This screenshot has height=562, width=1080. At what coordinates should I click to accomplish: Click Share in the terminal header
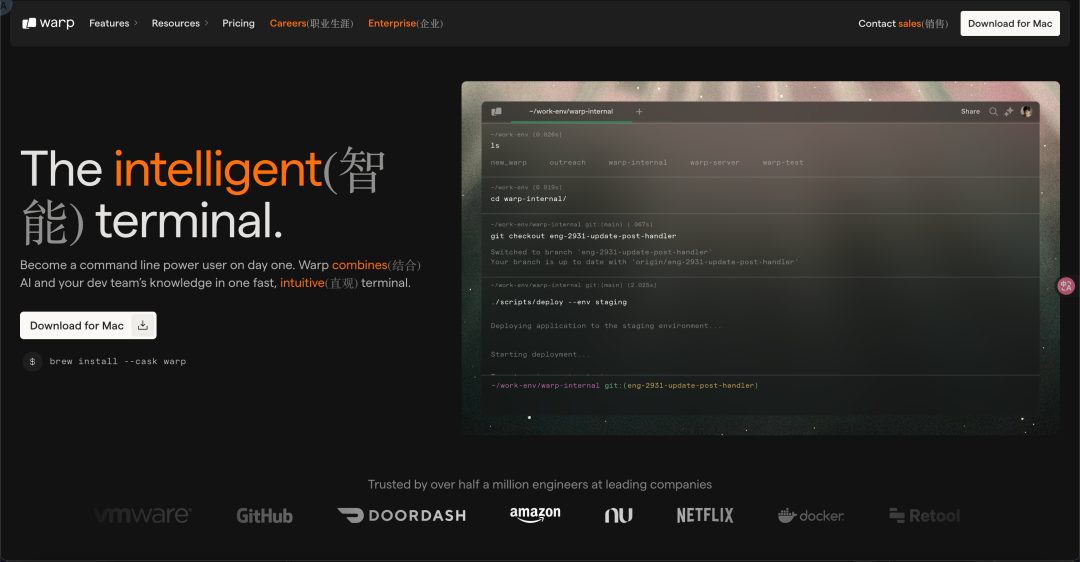[970, 112]
